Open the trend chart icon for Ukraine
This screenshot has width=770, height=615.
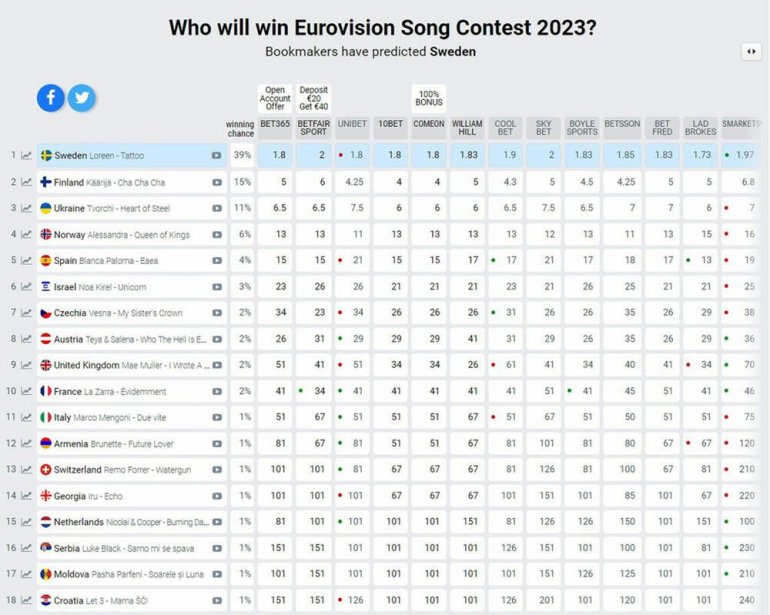click(26, 208)
